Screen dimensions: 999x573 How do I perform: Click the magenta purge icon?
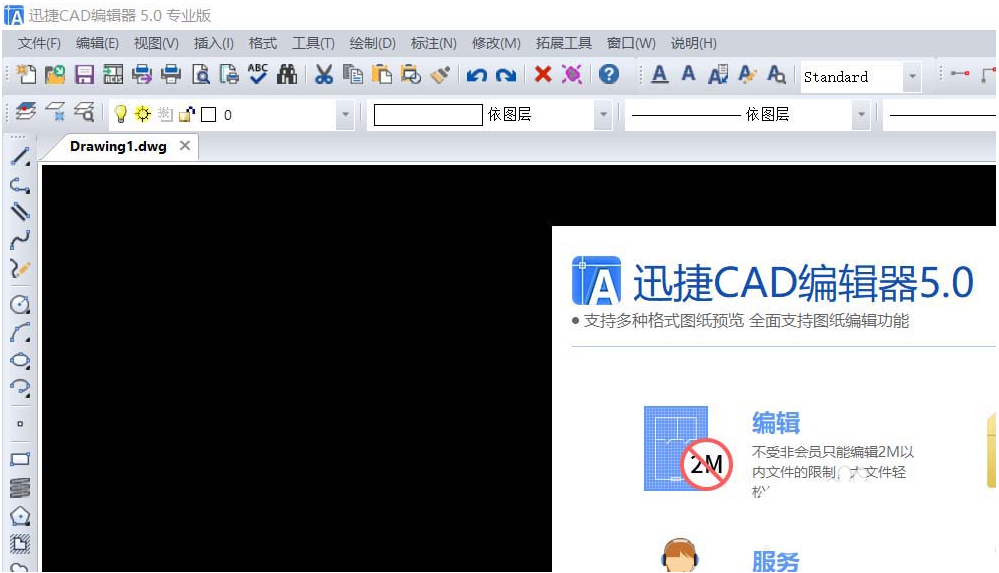click(x=571, y=75)
